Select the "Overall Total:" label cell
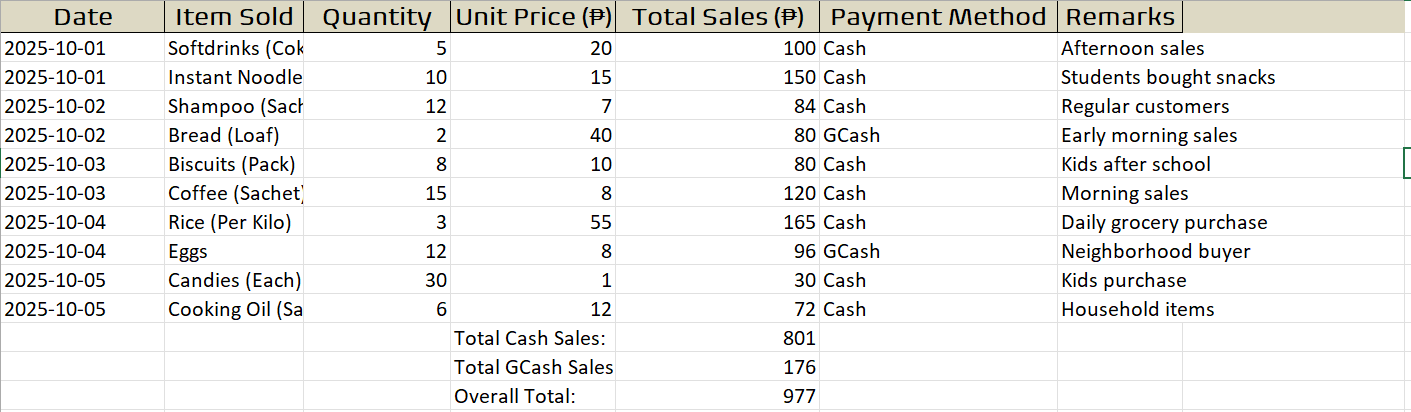 point(533,396)
